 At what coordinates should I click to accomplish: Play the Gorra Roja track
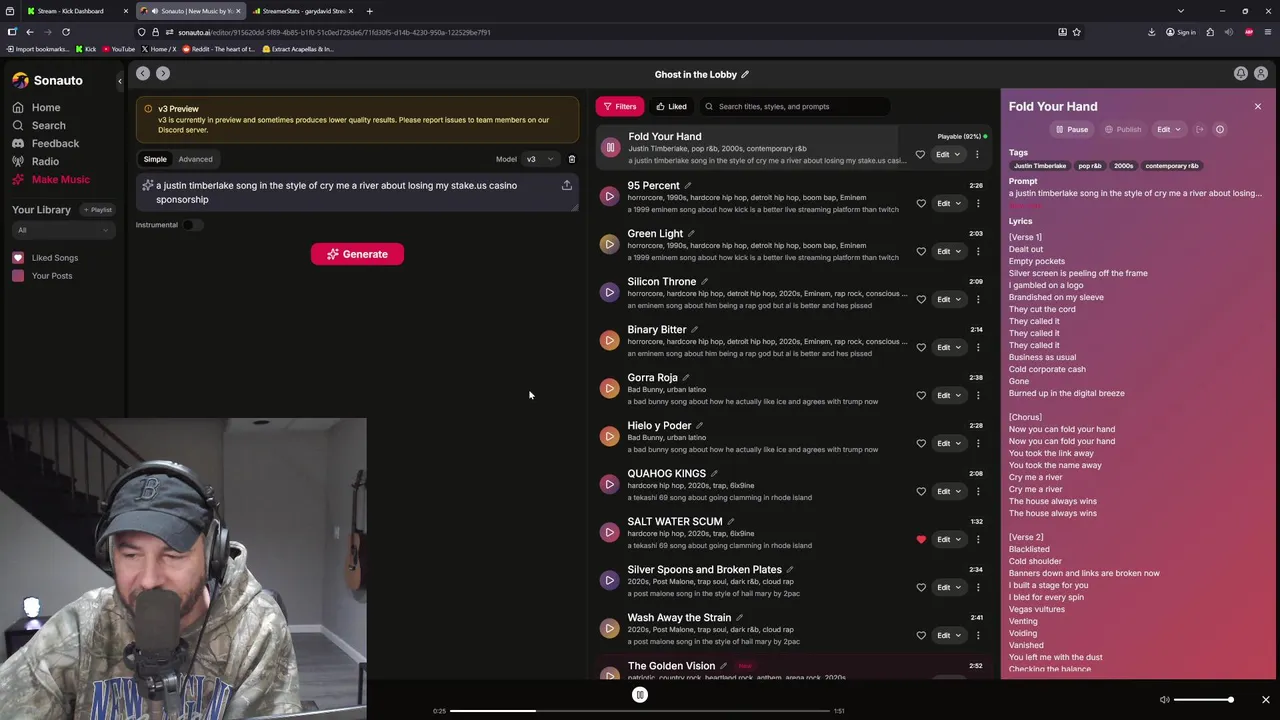609,388
